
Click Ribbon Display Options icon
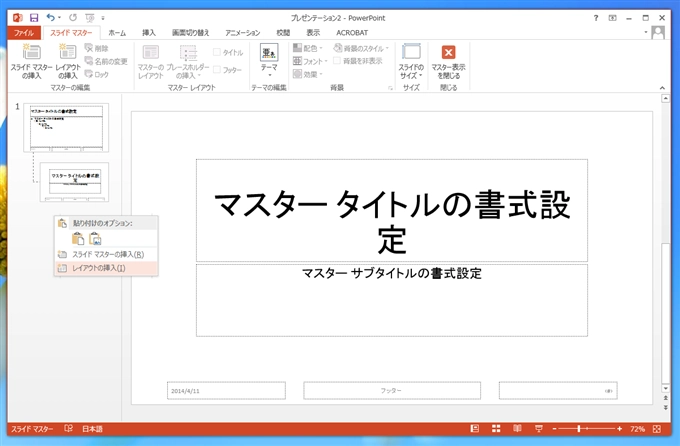pyautogui.click(x=612, y=18)
